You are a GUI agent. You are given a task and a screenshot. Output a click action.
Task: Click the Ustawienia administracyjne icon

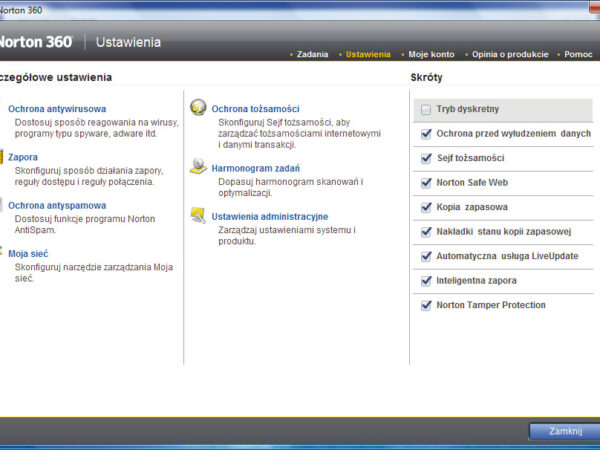(x=198, y=215)
